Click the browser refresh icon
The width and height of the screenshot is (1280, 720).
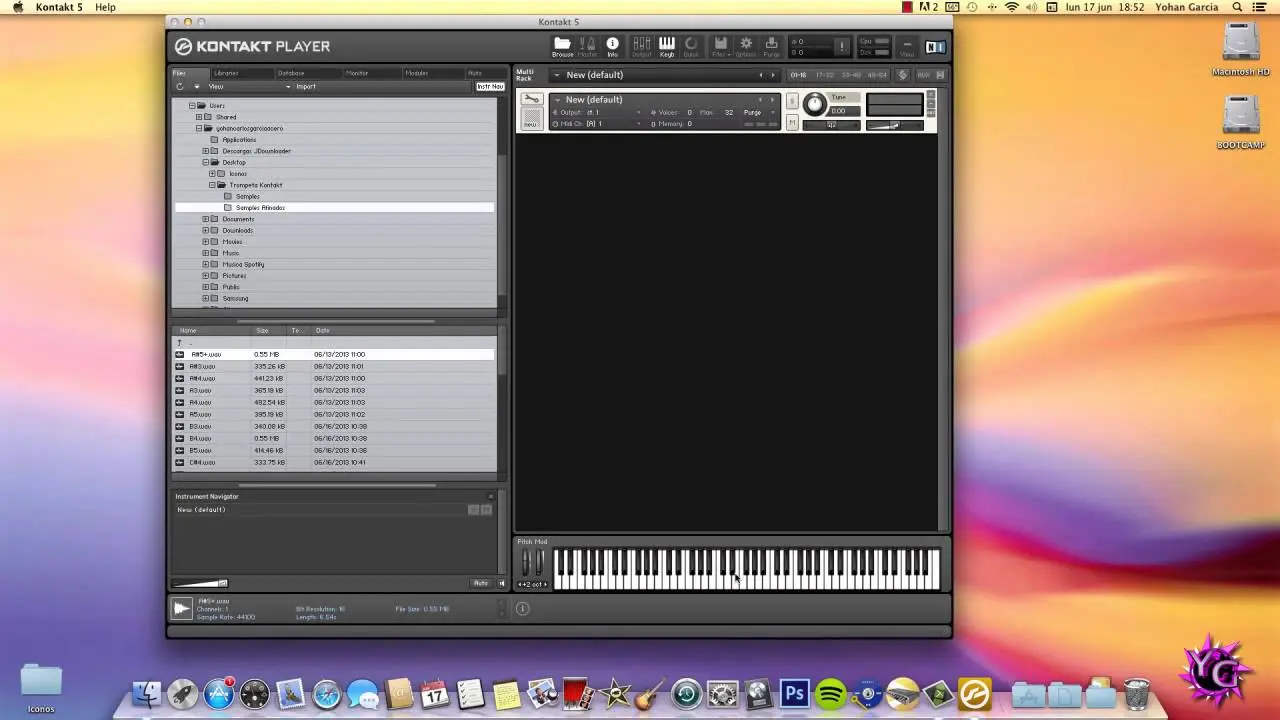tap(180, 87)
